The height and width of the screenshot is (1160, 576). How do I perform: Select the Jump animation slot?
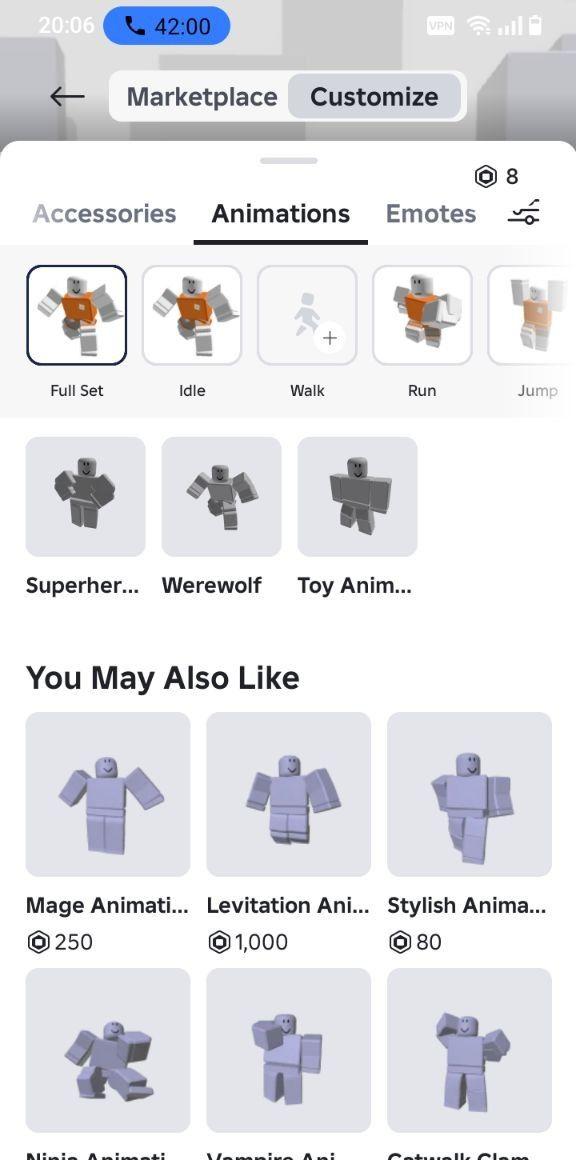pos(532,315)
